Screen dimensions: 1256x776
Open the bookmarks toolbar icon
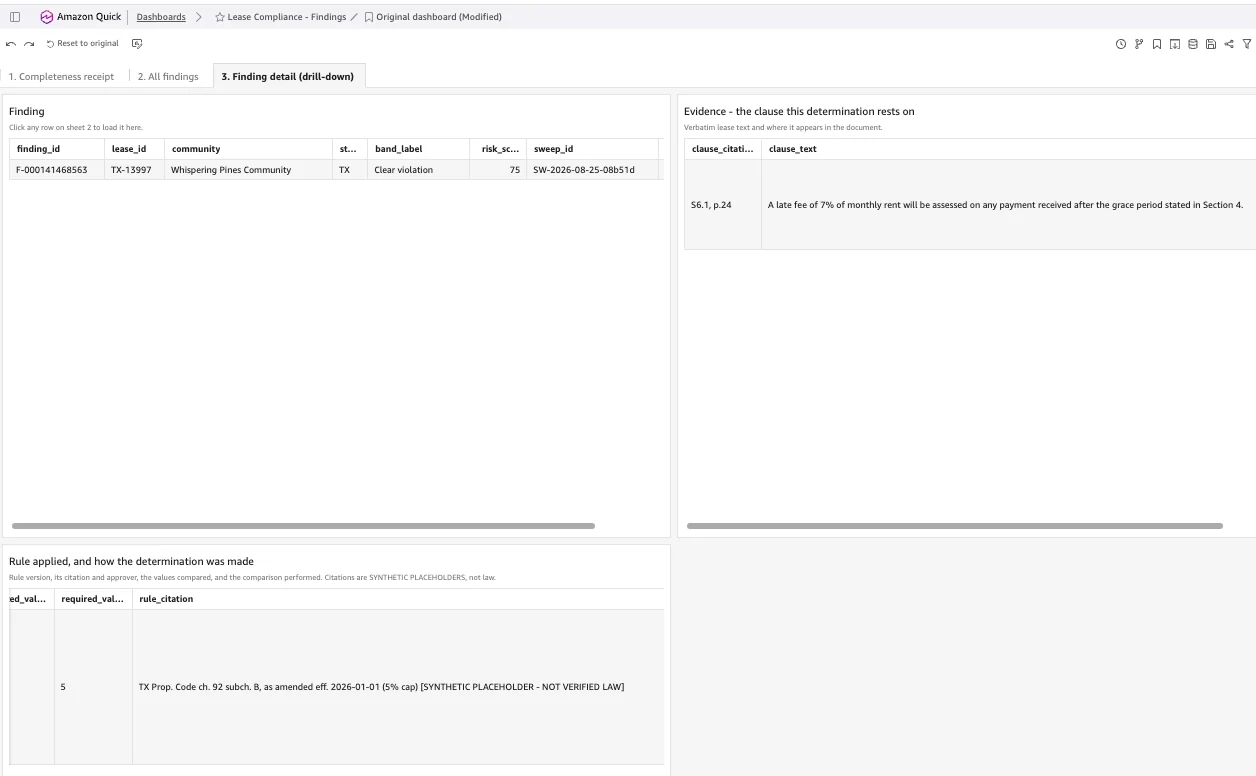pyautogui.click(x=1157, y=44)
